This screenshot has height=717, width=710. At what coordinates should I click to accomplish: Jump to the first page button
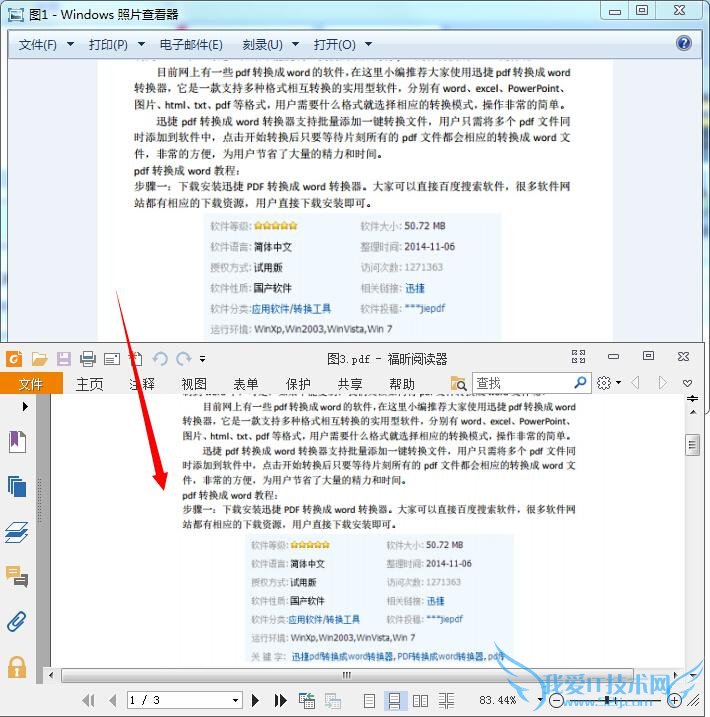(88, 700)
